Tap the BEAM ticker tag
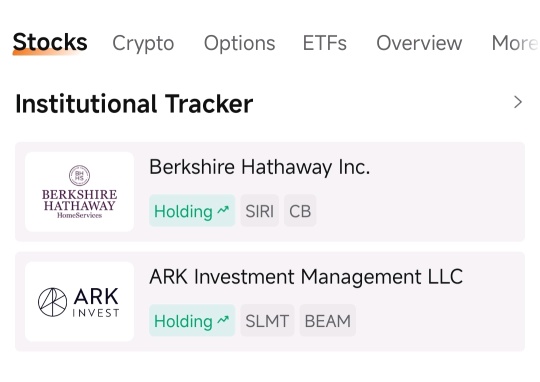This screenshot has width=540, height=382. (x=328, y=321)
